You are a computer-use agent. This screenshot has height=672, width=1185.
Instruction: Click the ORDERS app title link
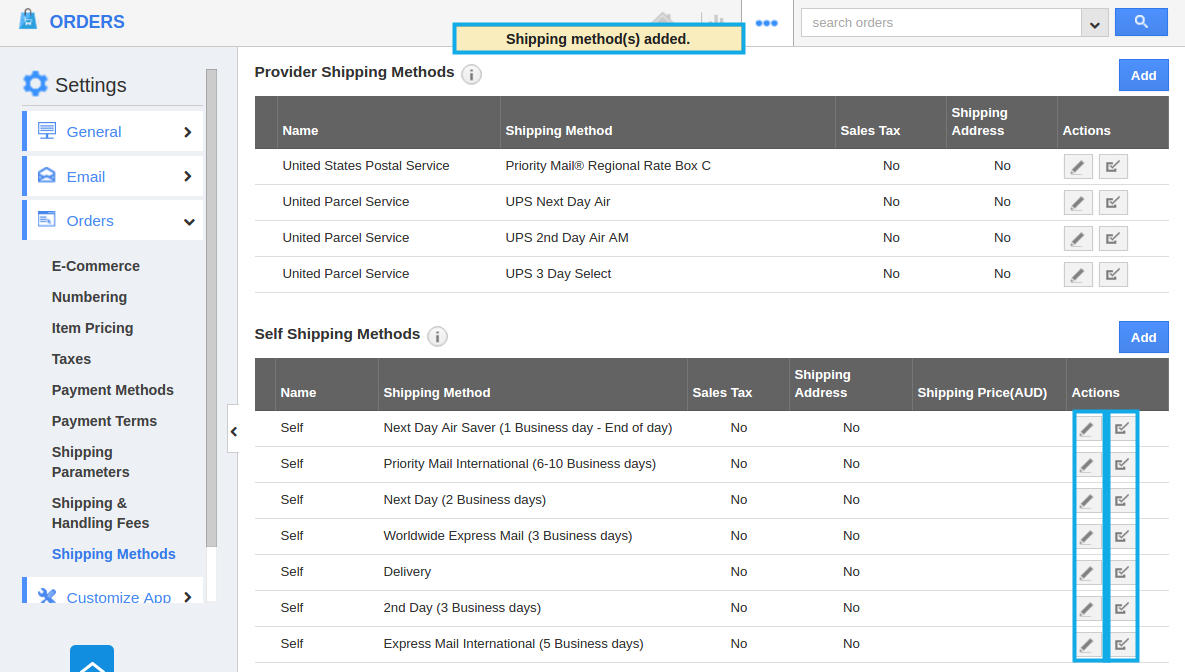[87, 22]
